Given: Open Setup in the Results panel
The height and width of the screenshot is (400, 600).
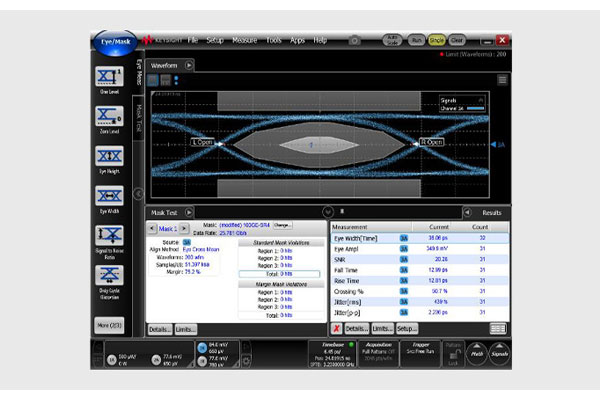Looking at the screenshot, I should (x=407, y=328).
